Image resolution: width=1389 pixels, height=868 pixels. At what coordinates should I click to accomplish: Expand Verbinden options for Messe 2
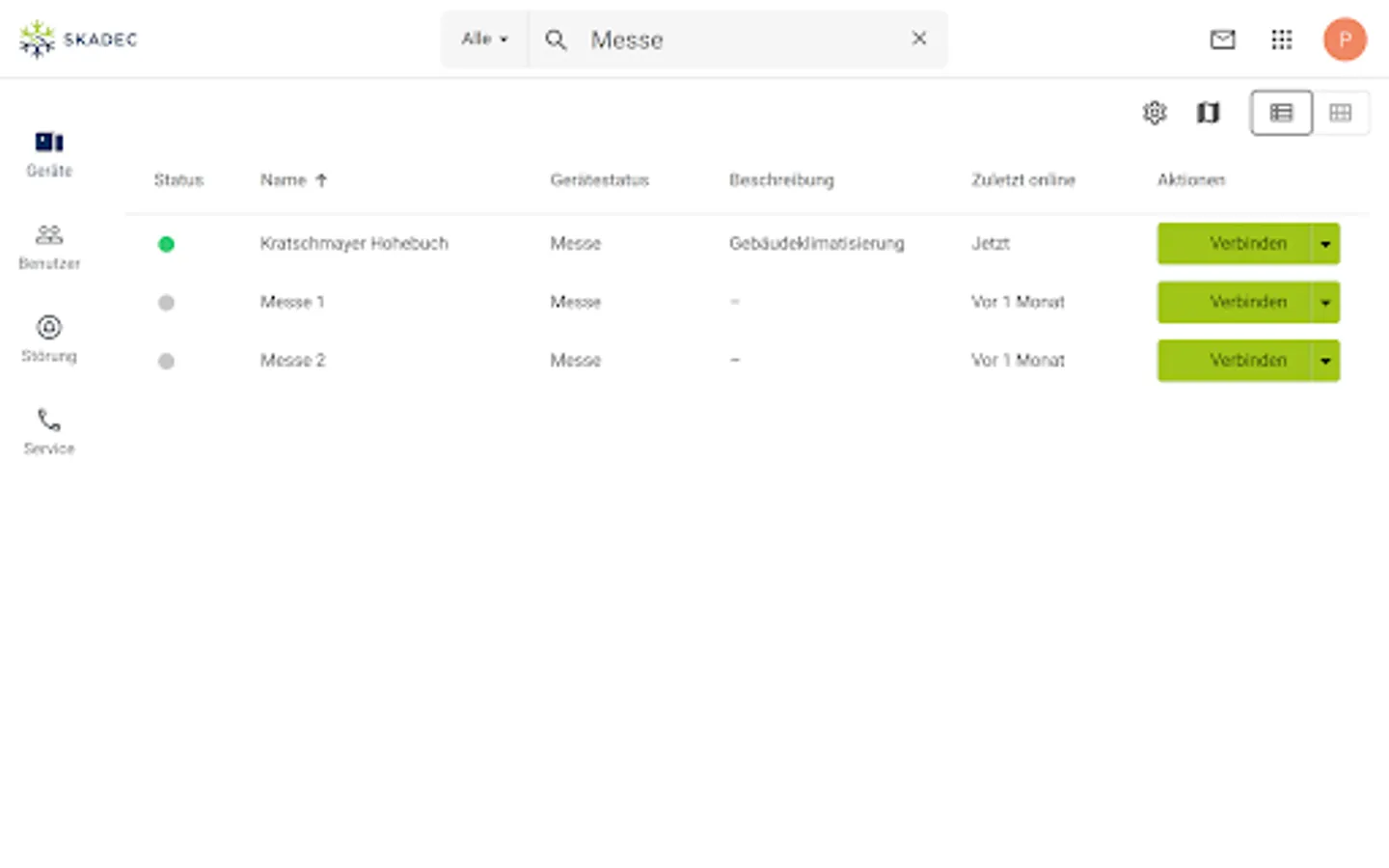tap(1325, 361)
